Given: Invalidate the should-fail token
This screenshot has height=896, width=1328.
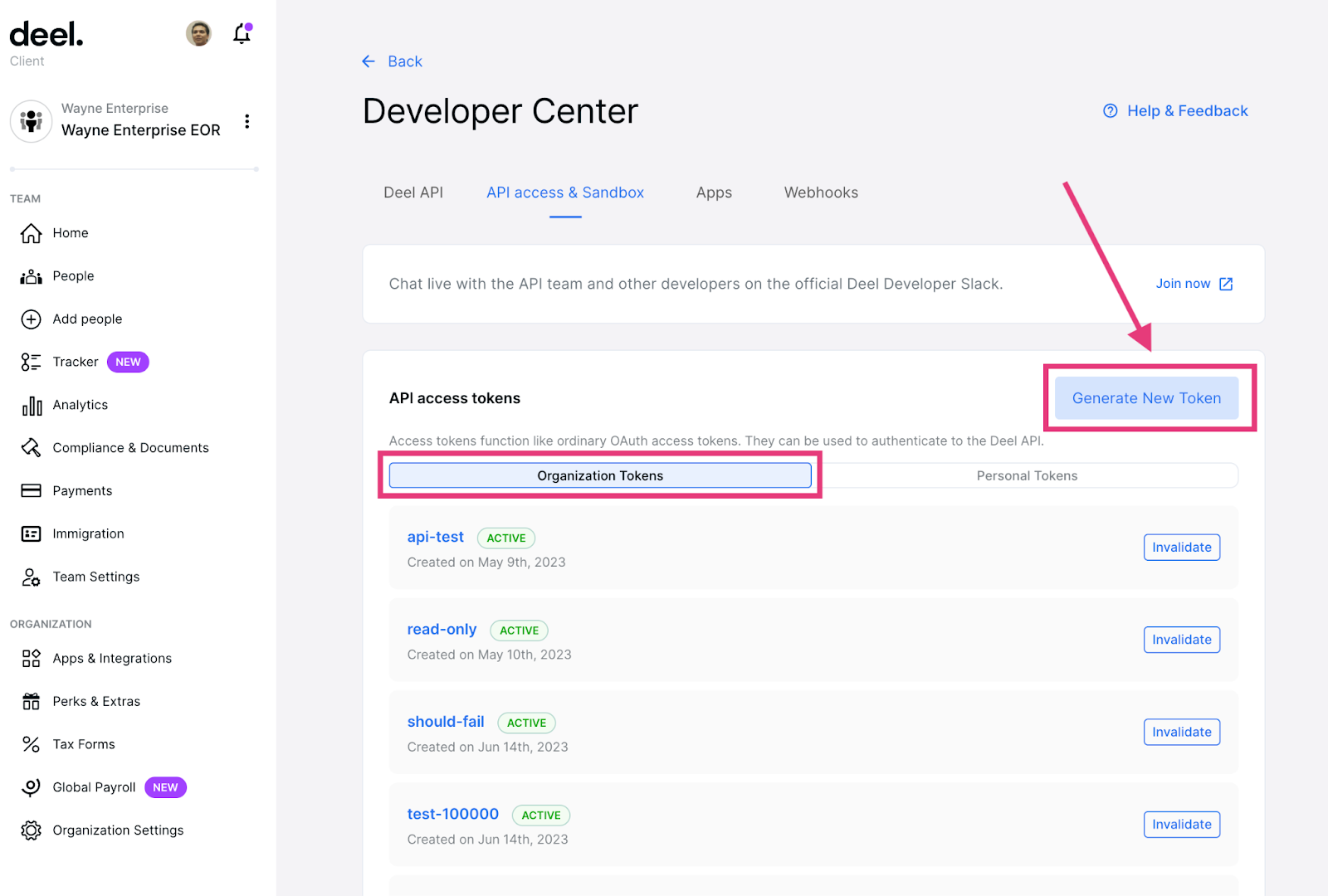Looking at the screenshot, I should 1182,732.
